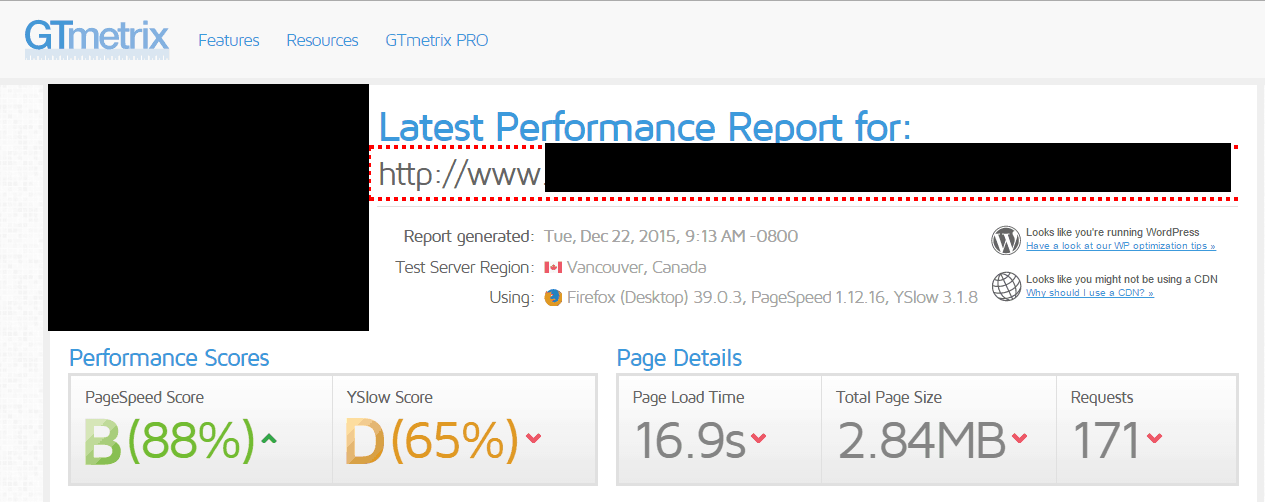Click the Latest Performance Report heading

(645, 127)
